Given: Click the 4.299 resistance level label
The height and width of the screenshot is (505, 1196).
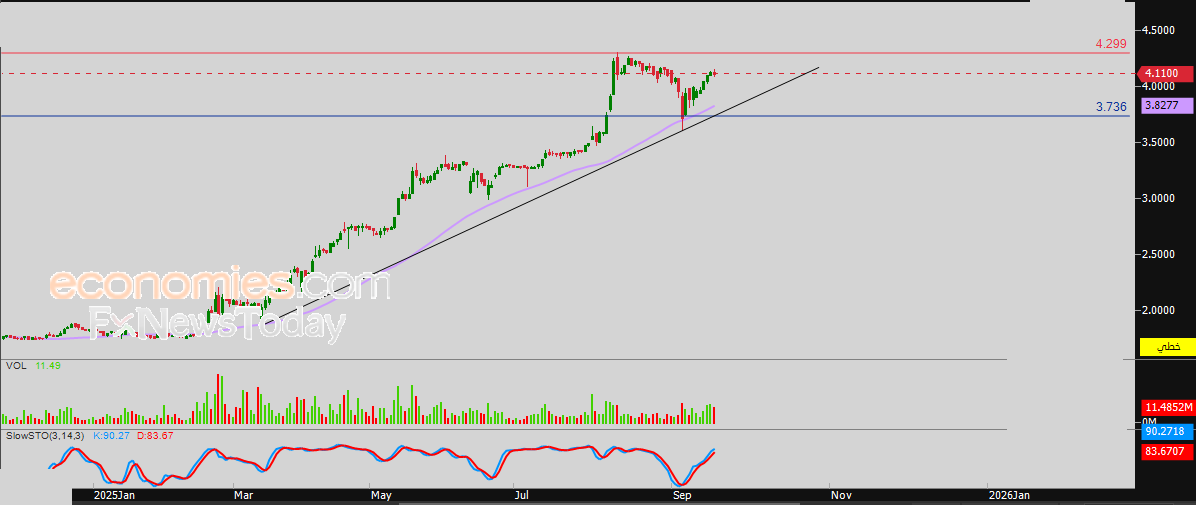Looking at the screenshot, I should (x=1111, y=44).
